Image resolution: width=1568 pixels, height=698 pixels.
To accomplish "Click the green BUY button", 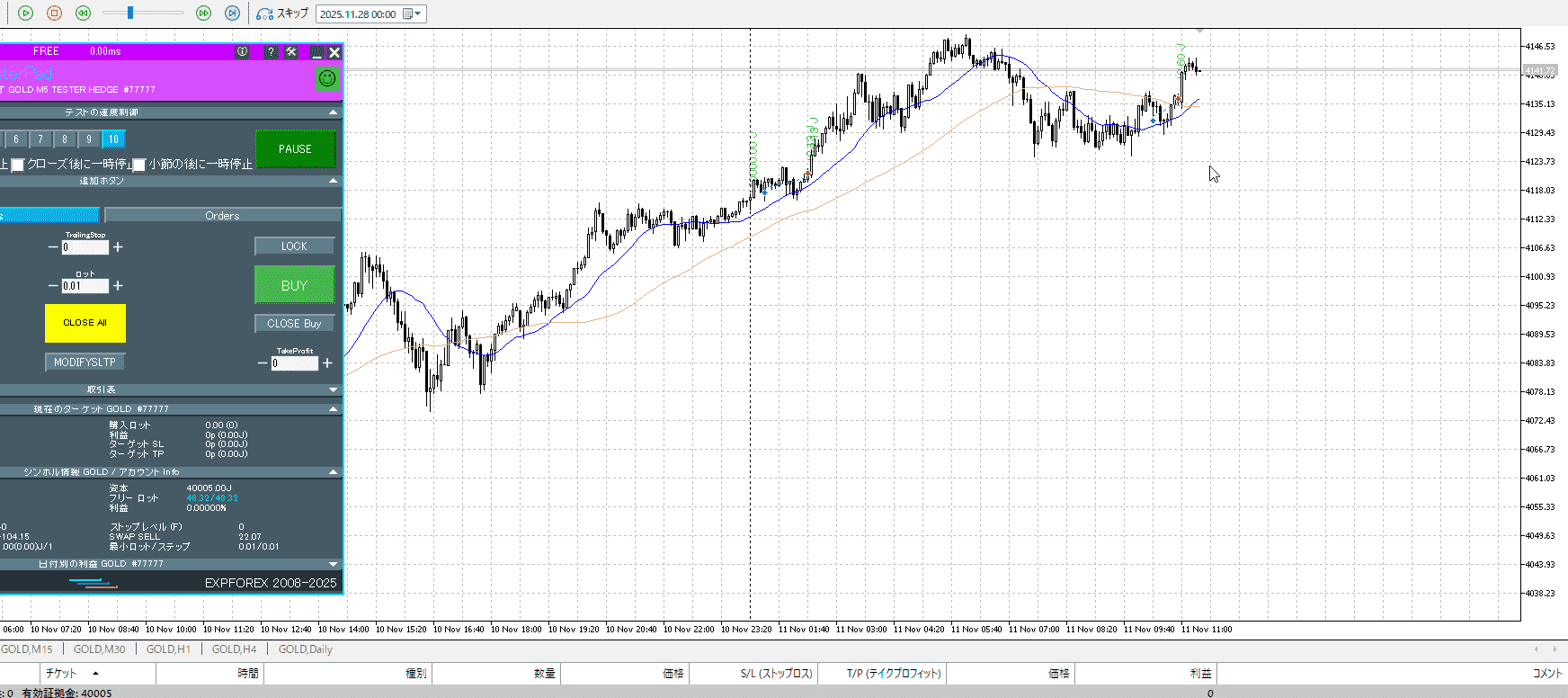I will click(294, 285).
